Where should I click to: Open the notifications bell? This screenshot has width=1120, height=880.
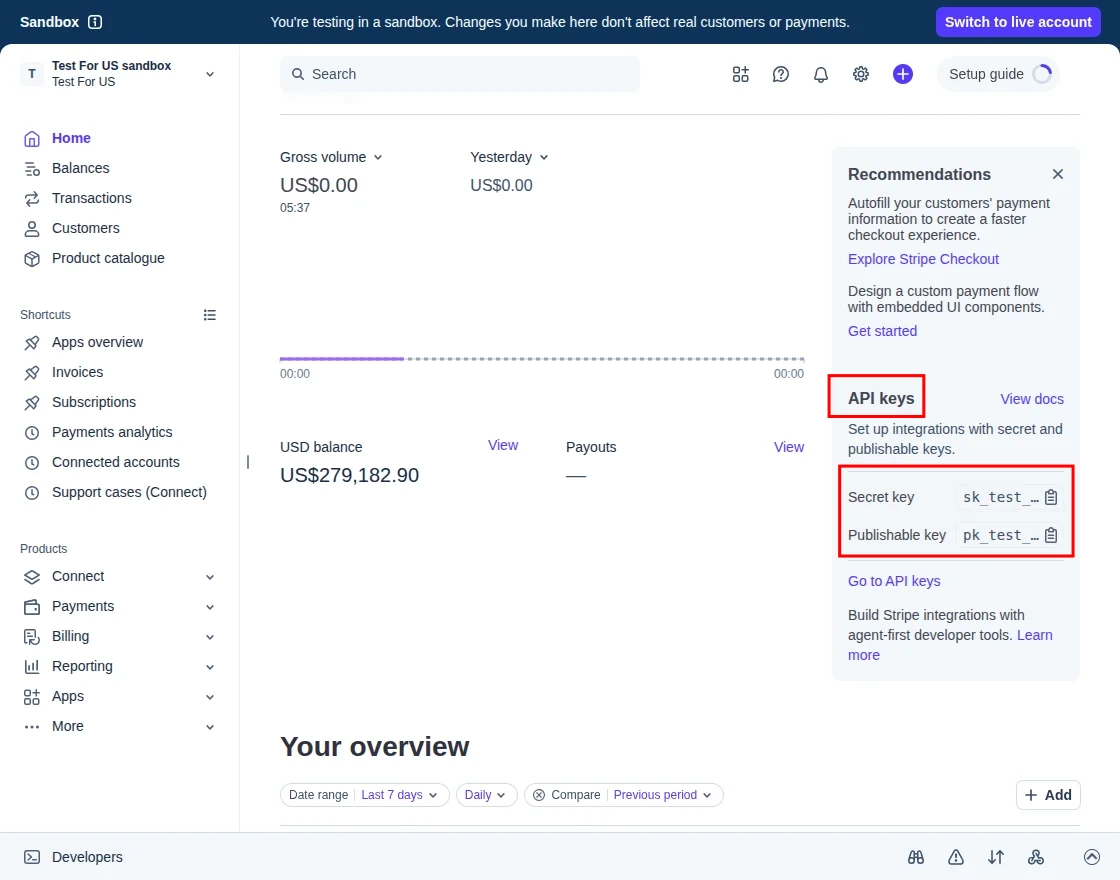click(x=821, y=74)
